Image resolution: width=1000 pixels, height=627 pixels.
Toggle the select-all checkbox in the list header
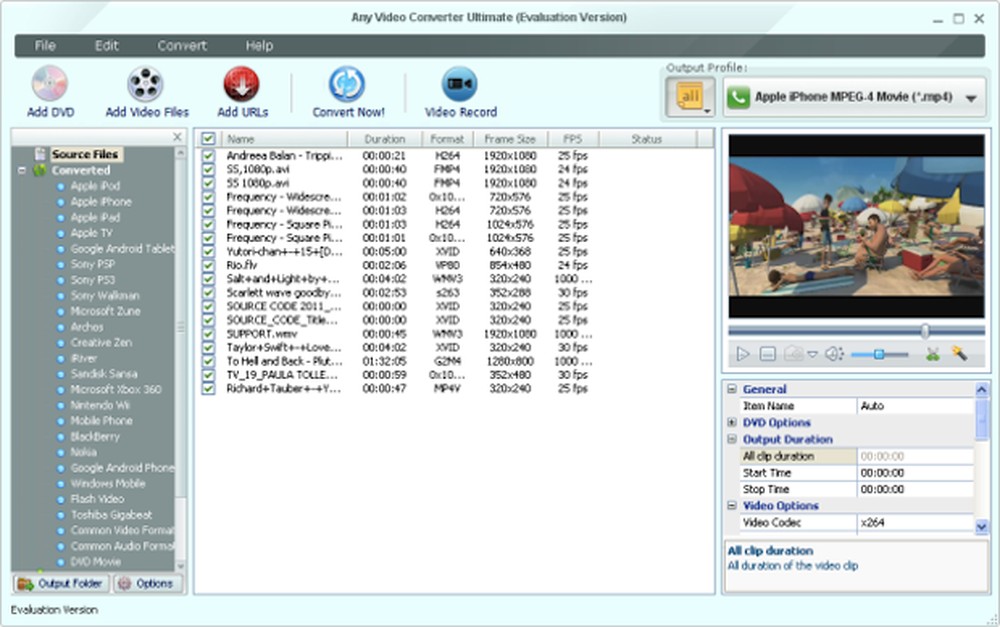tap(208, 139)
